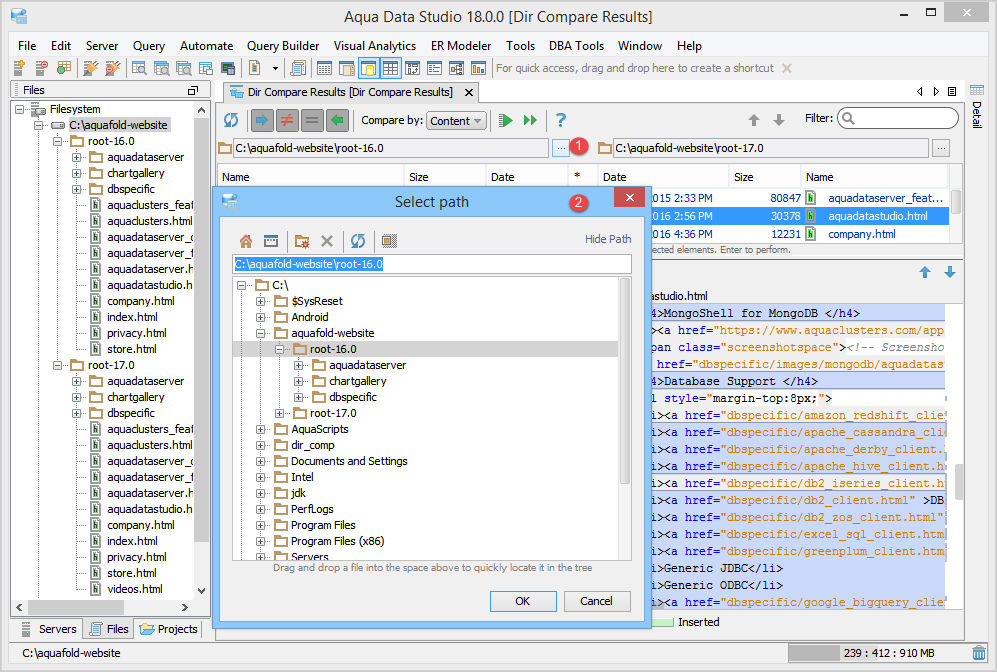
Task: Click the Select path tree vertical scrollbar
Action: pos(625,380)
